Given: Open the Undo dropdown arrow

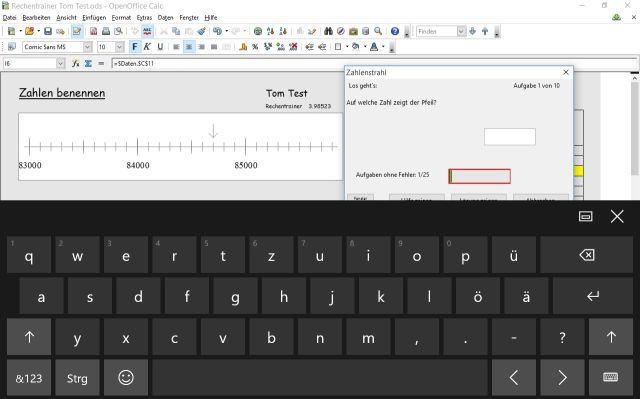Looking at the screenshot, I should 227,31.
